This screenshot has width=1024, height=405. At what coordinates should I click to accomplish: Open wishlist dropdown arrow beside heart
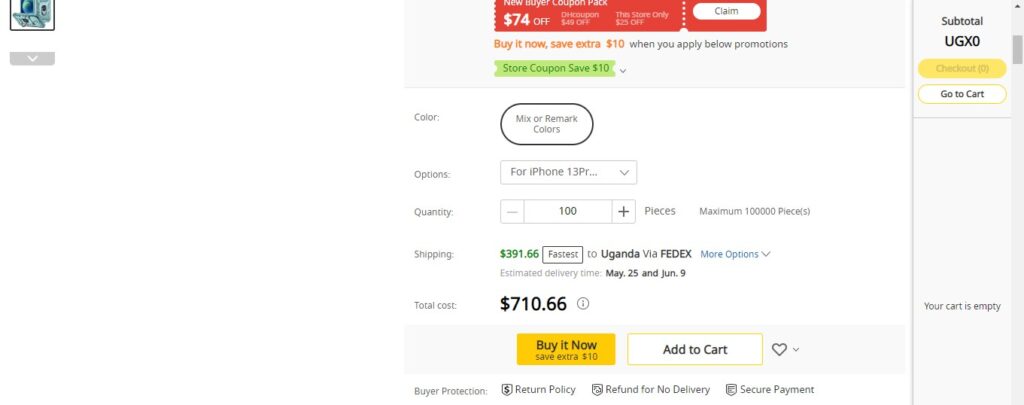(x=796, y=350)
